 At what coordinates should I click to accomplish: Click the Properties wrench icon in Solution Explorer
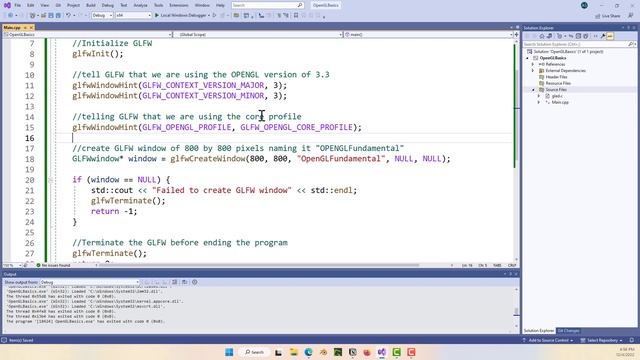pos(602,36)
